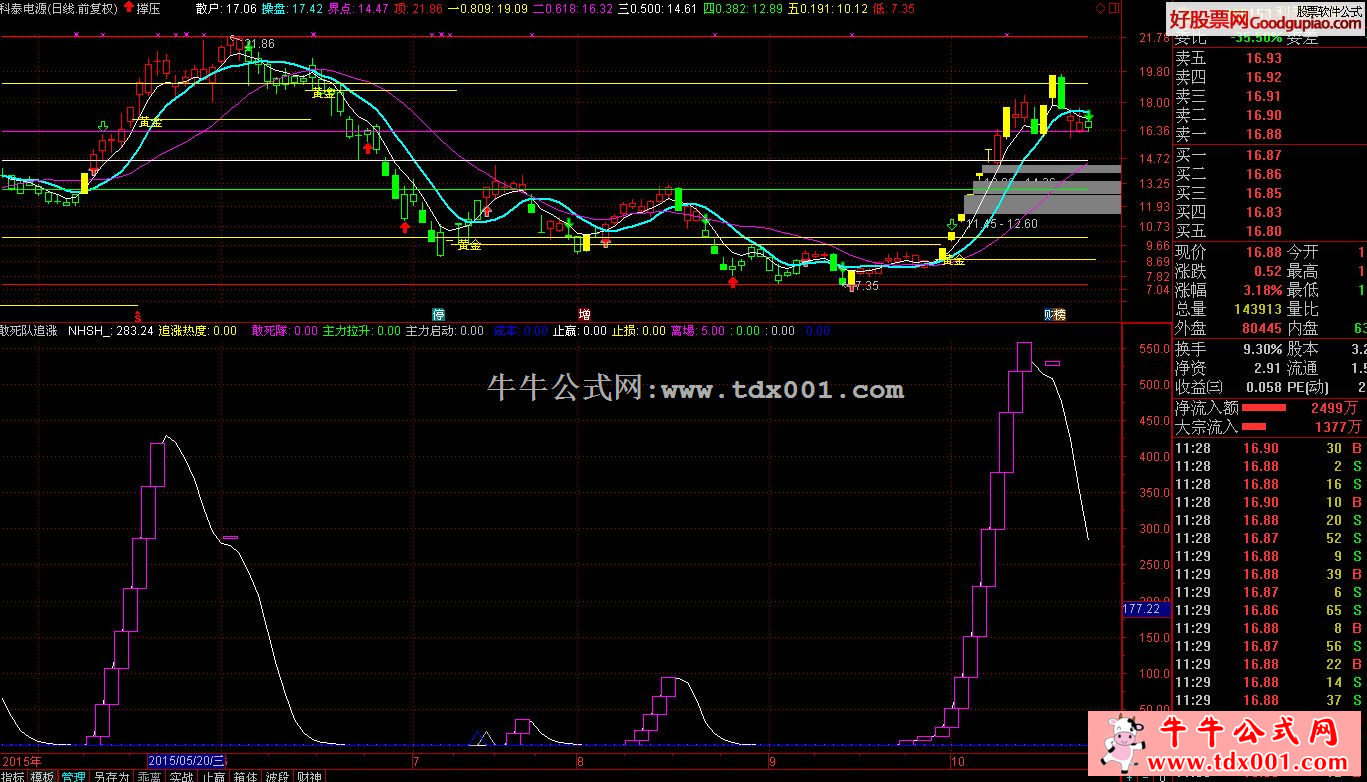1367x782 pixels.
Task: Click the 1377万 block inflow value
Action: pyautogui.click(x=1338, y=427)
